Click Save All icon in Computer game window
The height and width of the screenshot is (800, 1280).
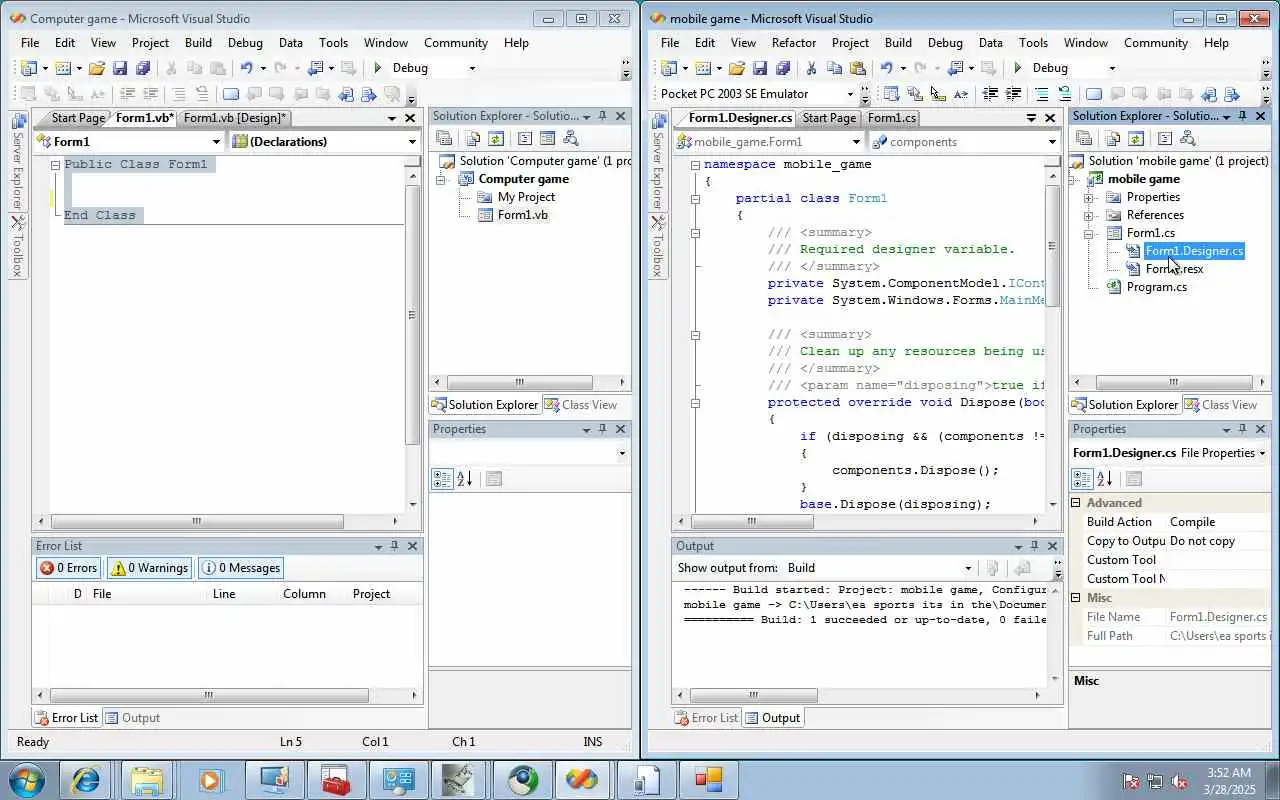pos(142,68)
